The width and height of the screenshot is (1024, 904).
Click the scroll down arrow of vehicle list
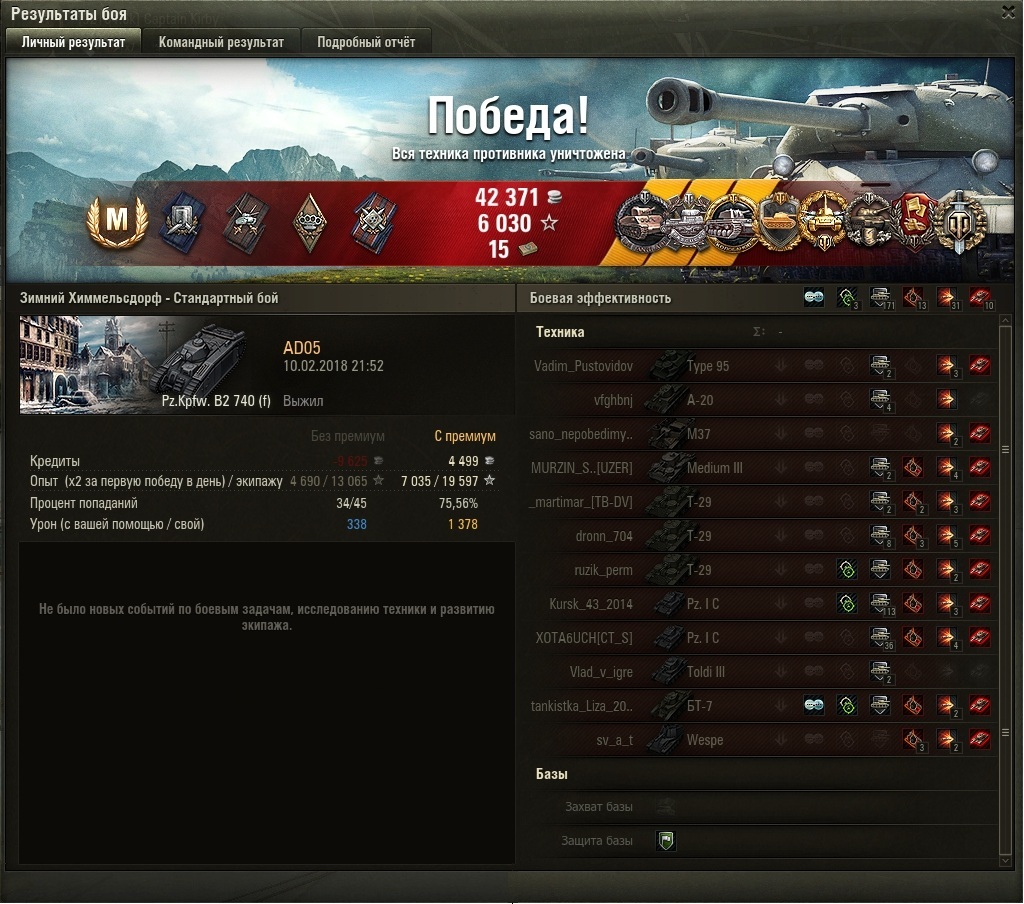click(1005, 862)
